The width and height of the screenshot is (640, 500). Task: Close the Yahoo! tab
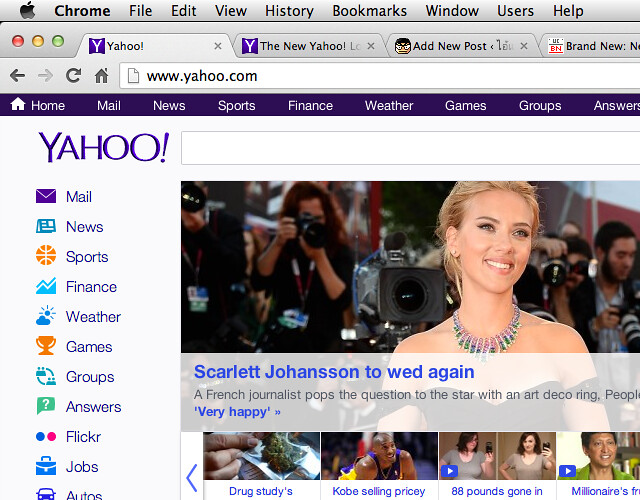218,46
